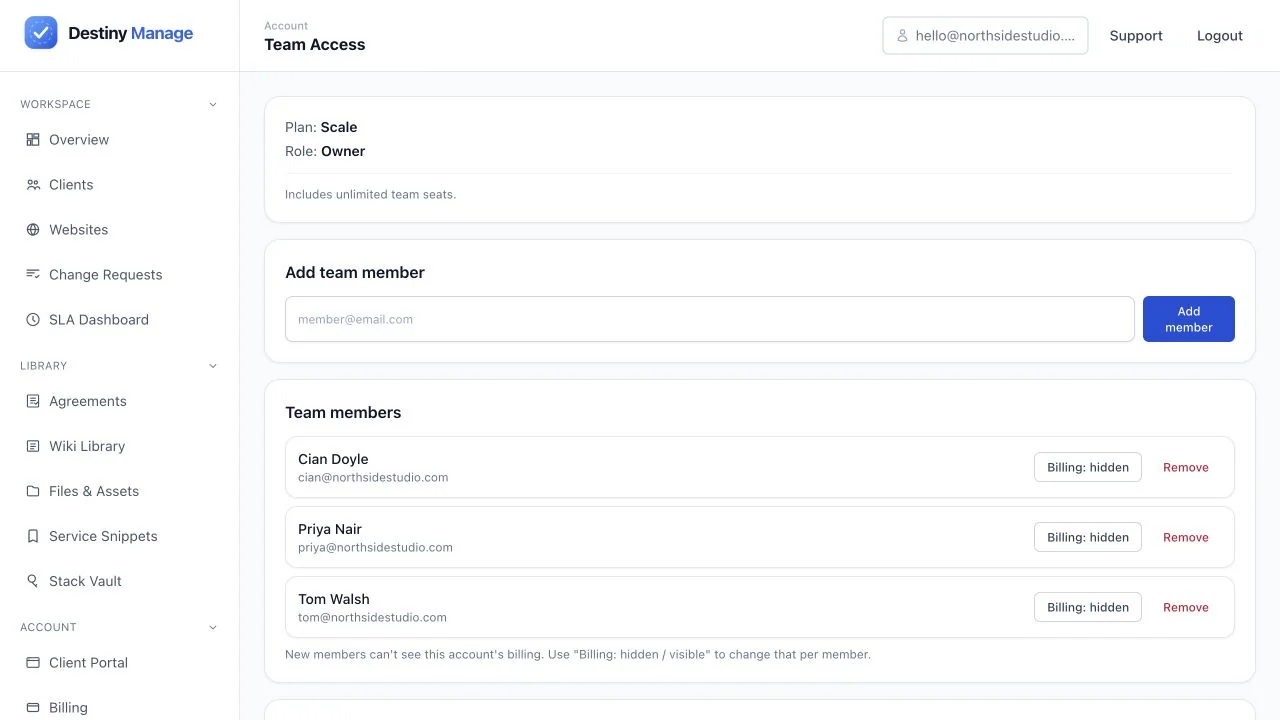
Task: Click the Wiki Library icon
Action: pos(33,446)
